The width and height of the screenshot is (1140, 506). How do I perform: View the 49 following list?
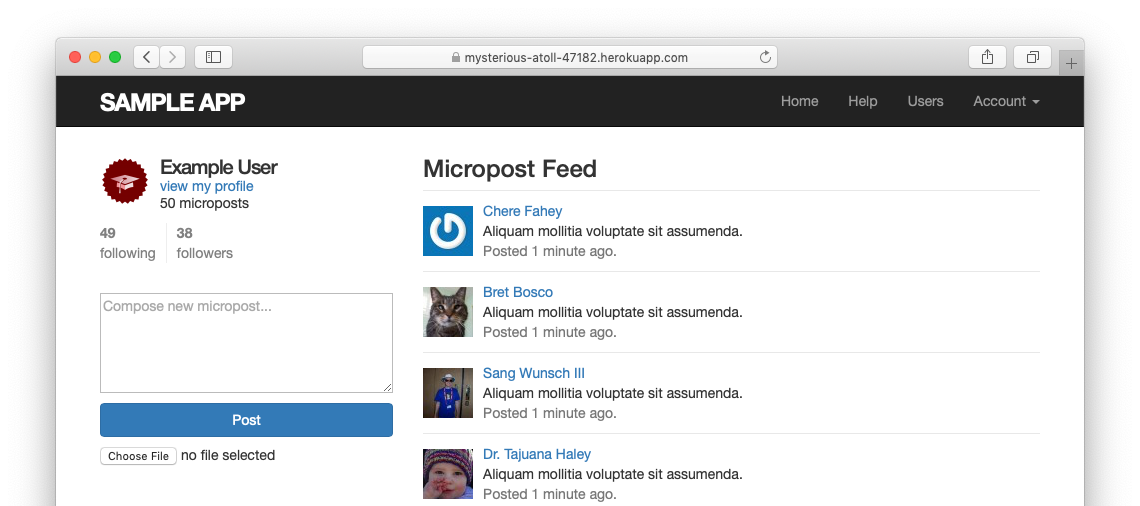127,243
